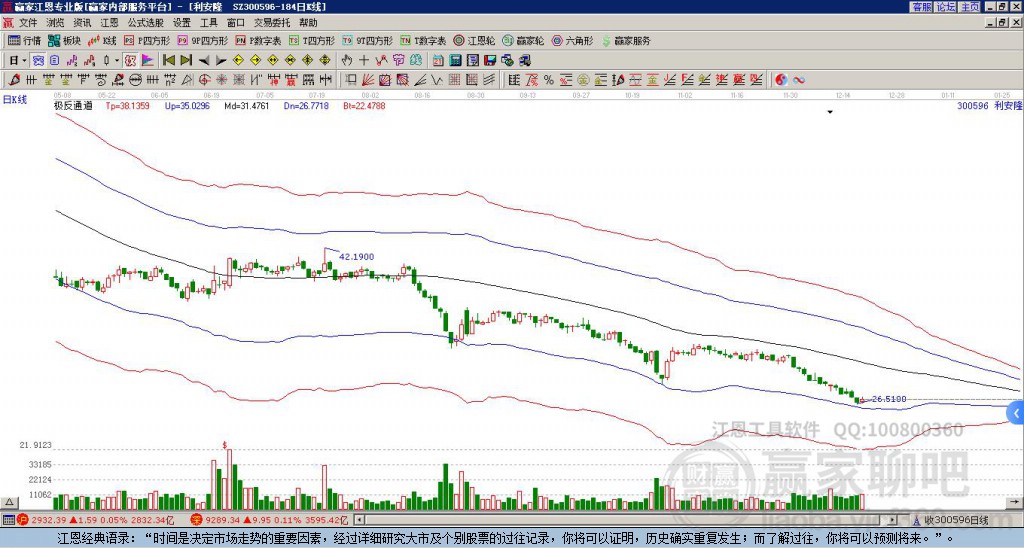
Task: Open the 江恩 menu
Action: point(109,23)
